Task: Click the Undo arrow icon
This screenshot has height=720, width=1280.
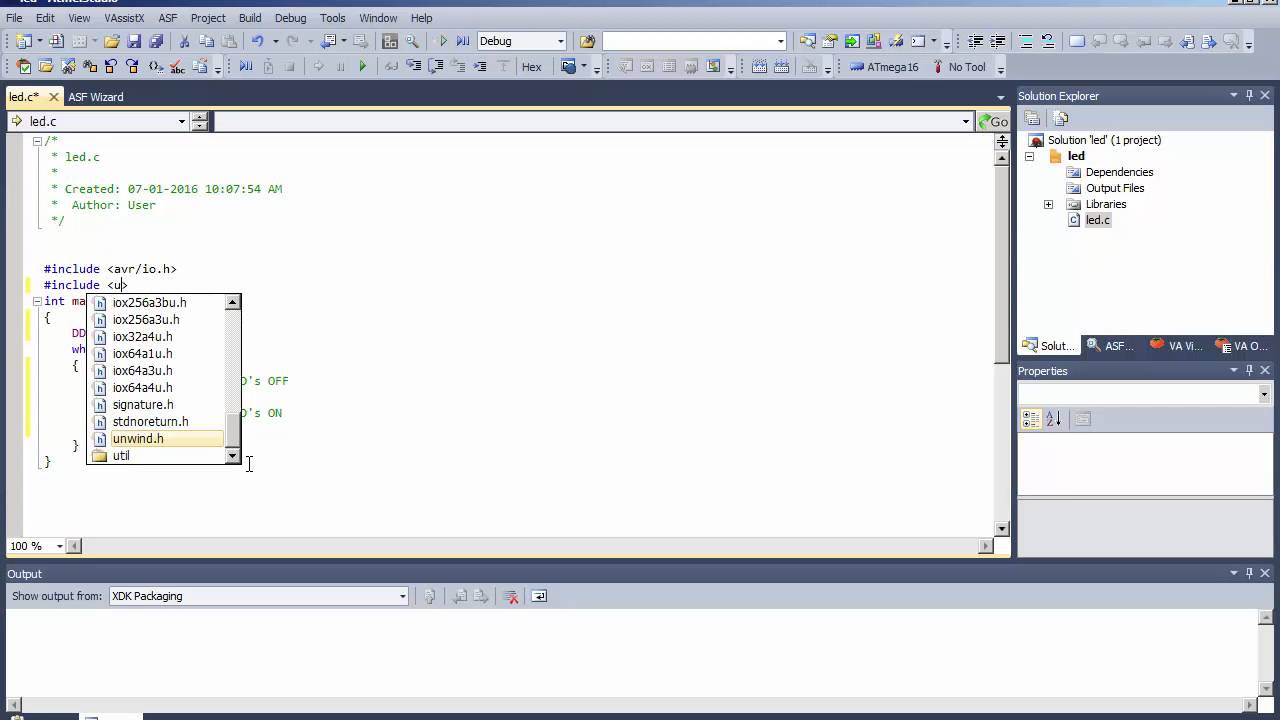Action: (x=257, y=41)
